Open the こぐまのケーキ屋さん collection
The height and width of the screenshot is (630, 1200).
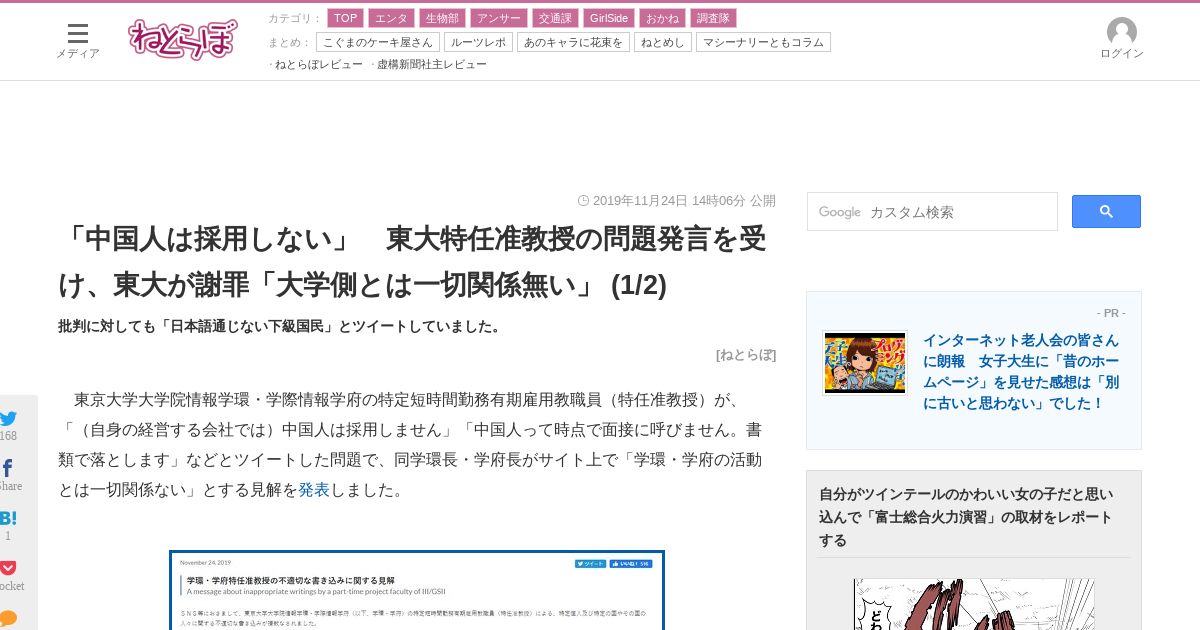378,42
